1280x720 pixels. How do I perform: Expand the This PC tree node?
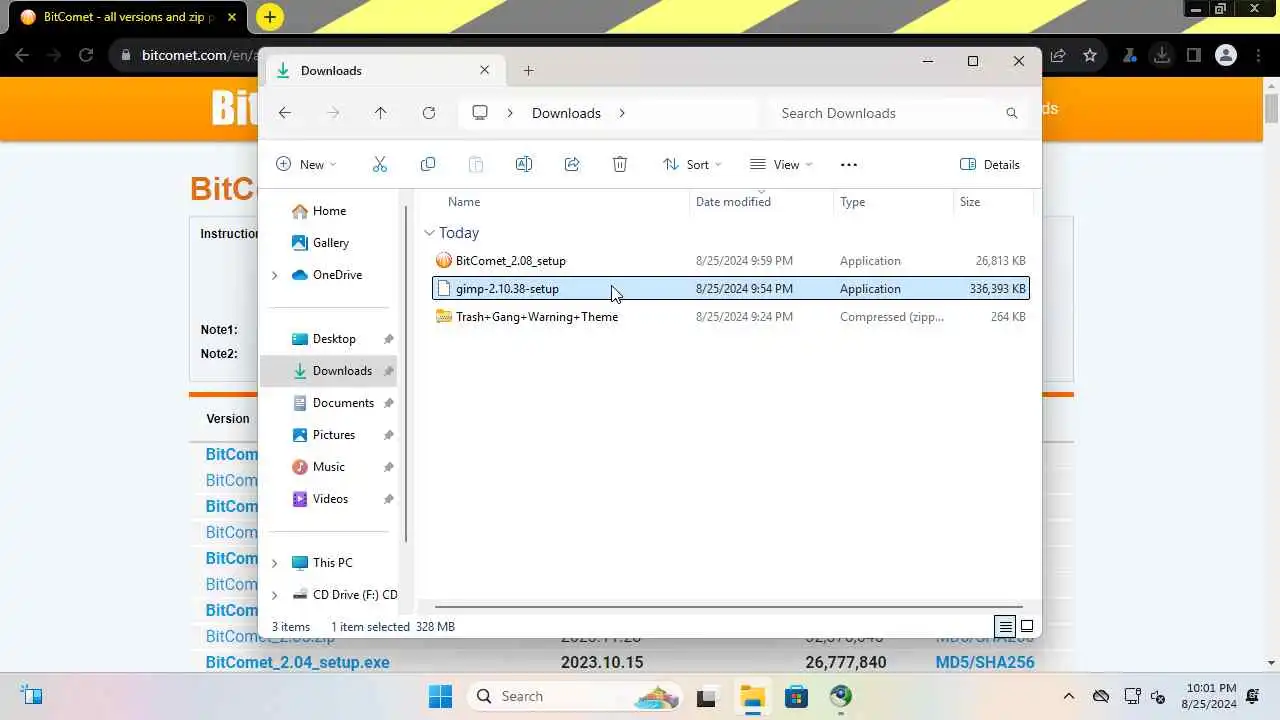pyautogui.click(x=275, y=563)
